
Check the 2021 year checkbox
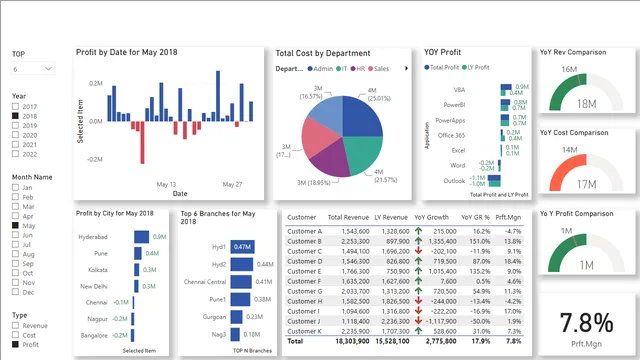coord(16,144)
